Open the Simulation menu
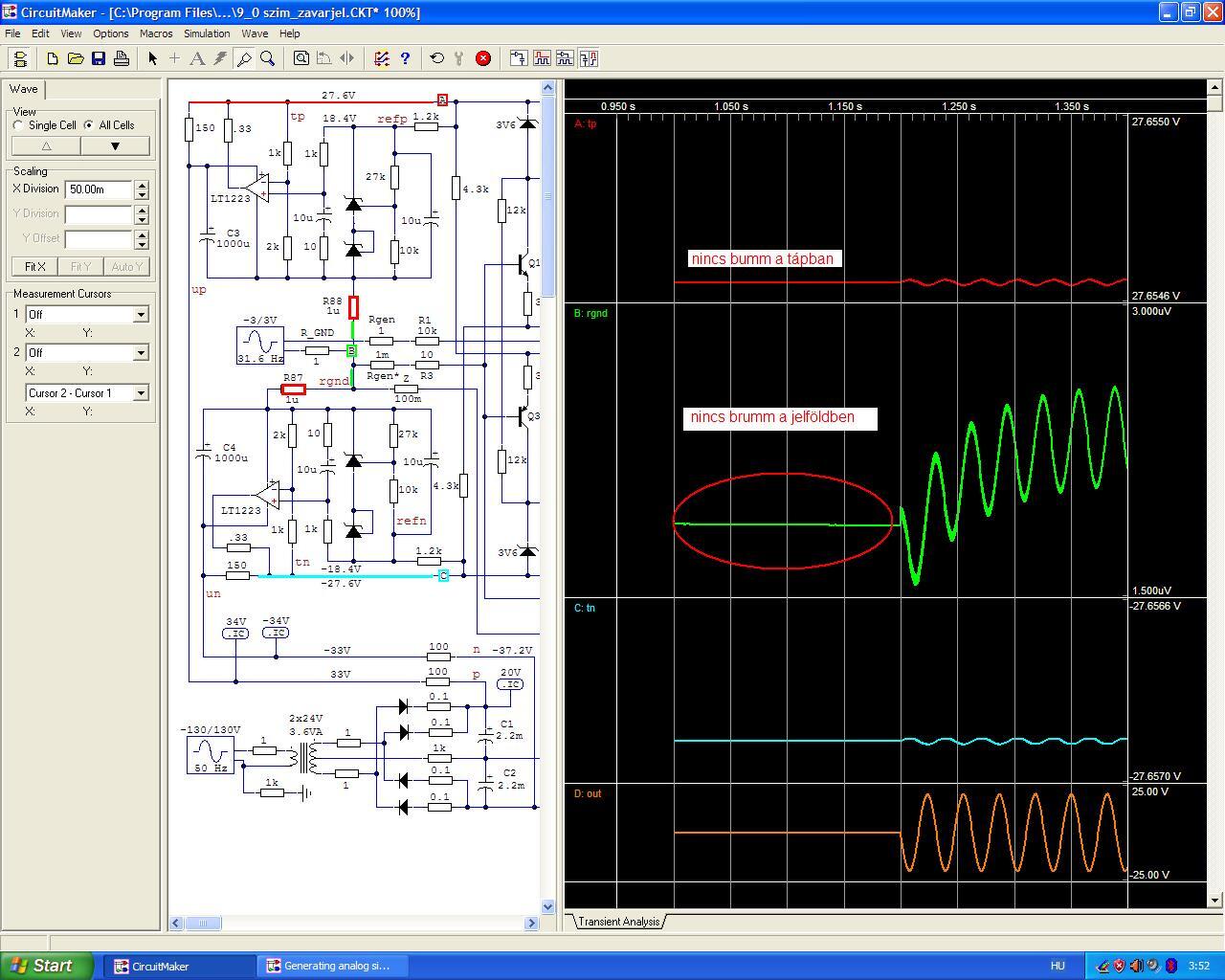The image size is (1225, 980). click(x=207, y=33)
